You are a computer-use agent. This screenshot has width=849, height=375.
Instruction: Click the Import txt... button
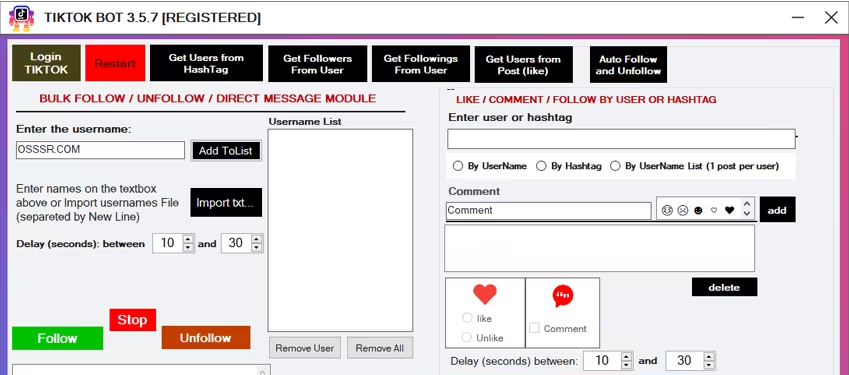(x=226, y=202)
